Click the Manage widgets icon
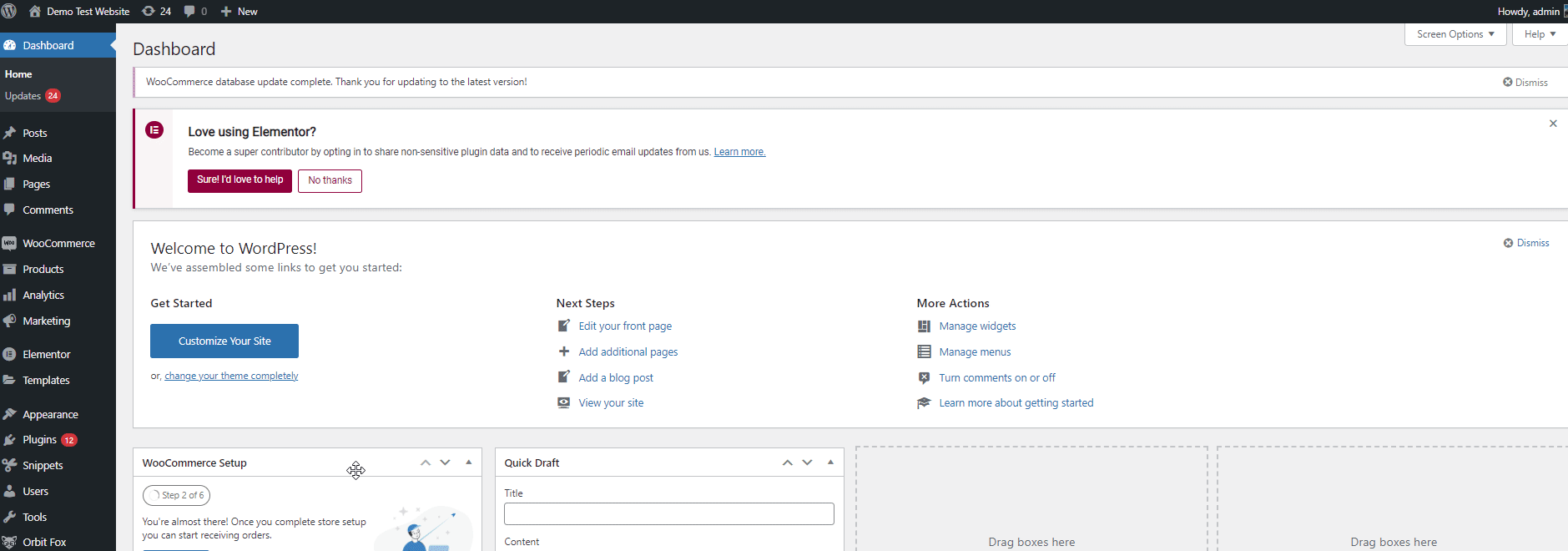This screenshot has height=551, width=1568. [x=924, y=326]
